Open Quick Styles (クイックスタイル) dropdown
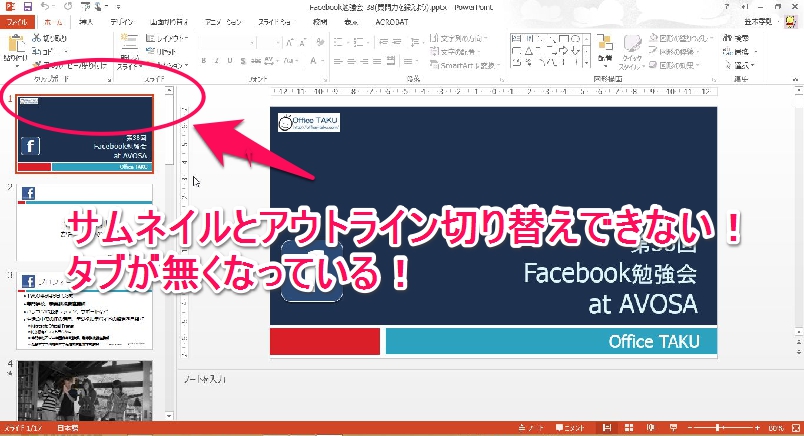This screenshot has height=436, width=804. point(631,52)
